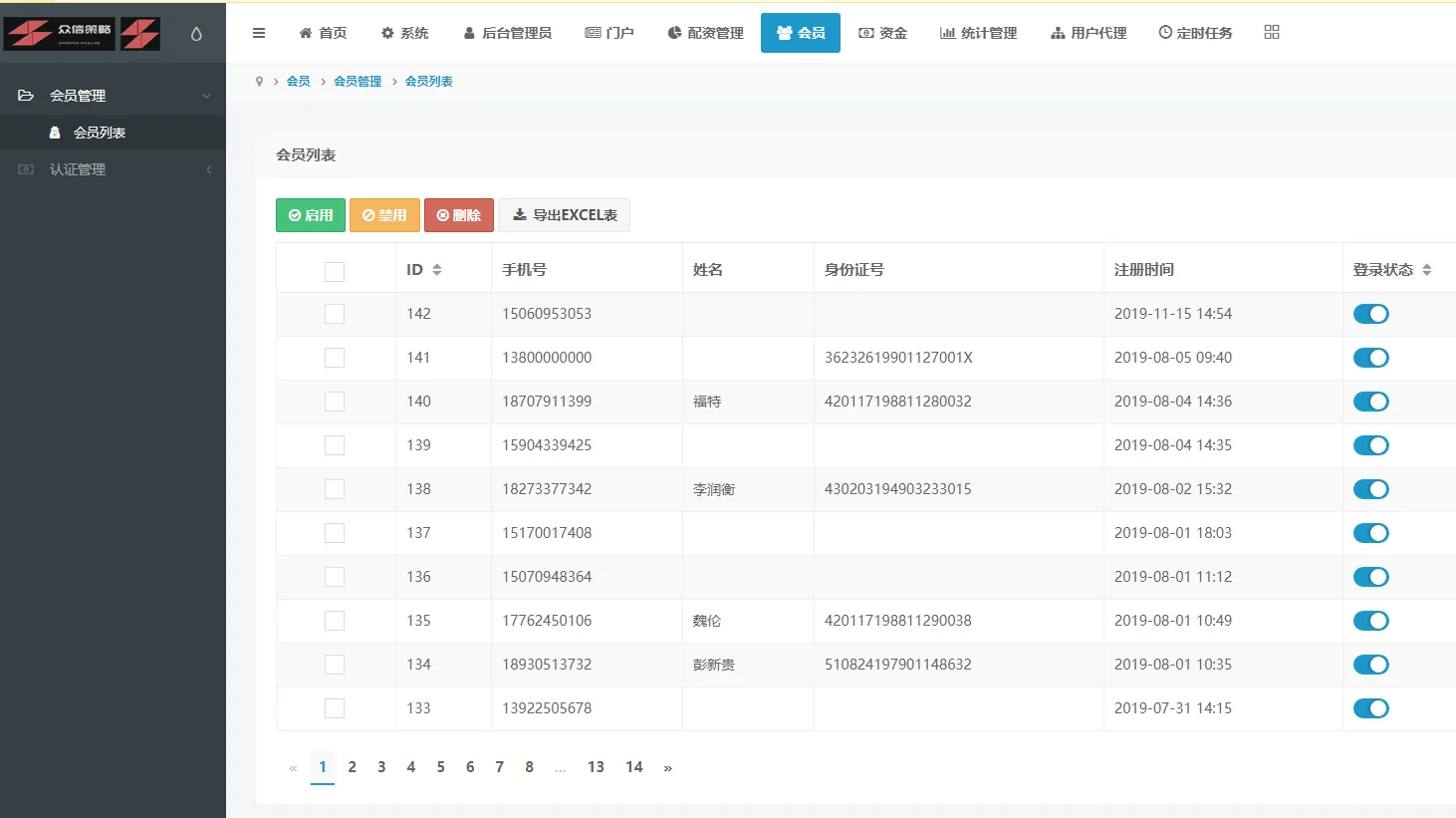Click the water drop theme icon

pos(196,34)
